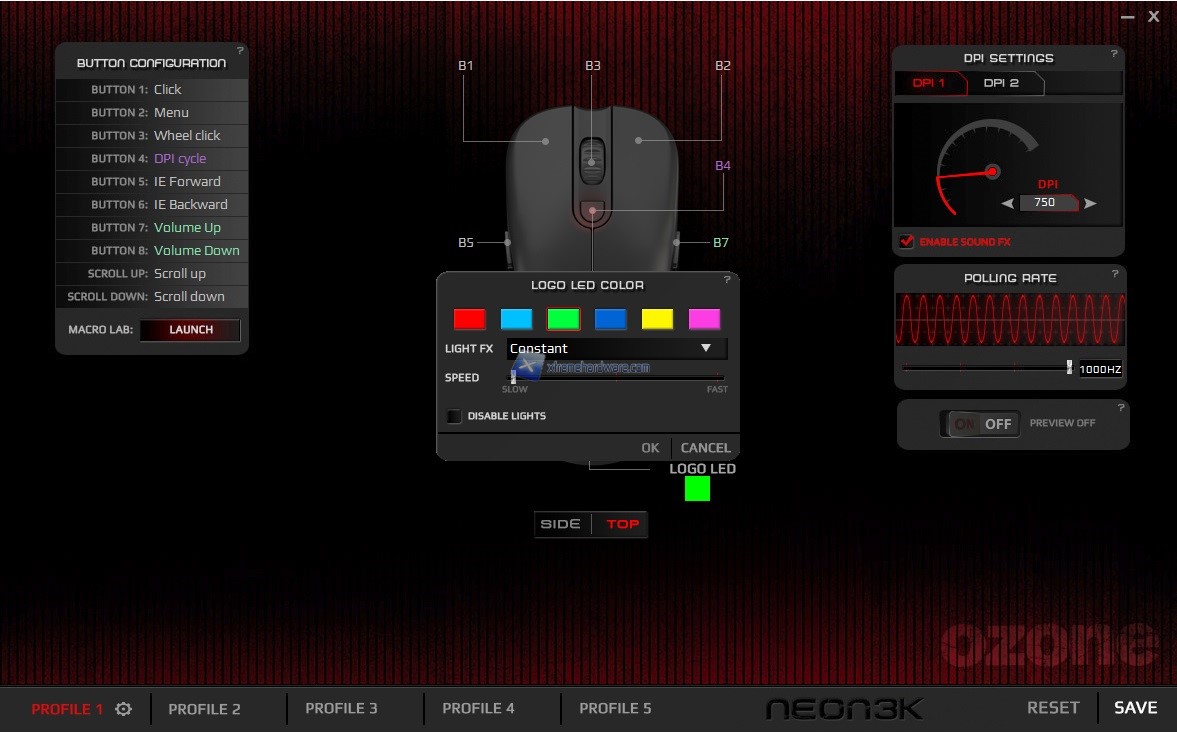This screenshot has height=733, width=1177.
Task: Click the help icon beside Preview toggle
Action: (1120, 408)
